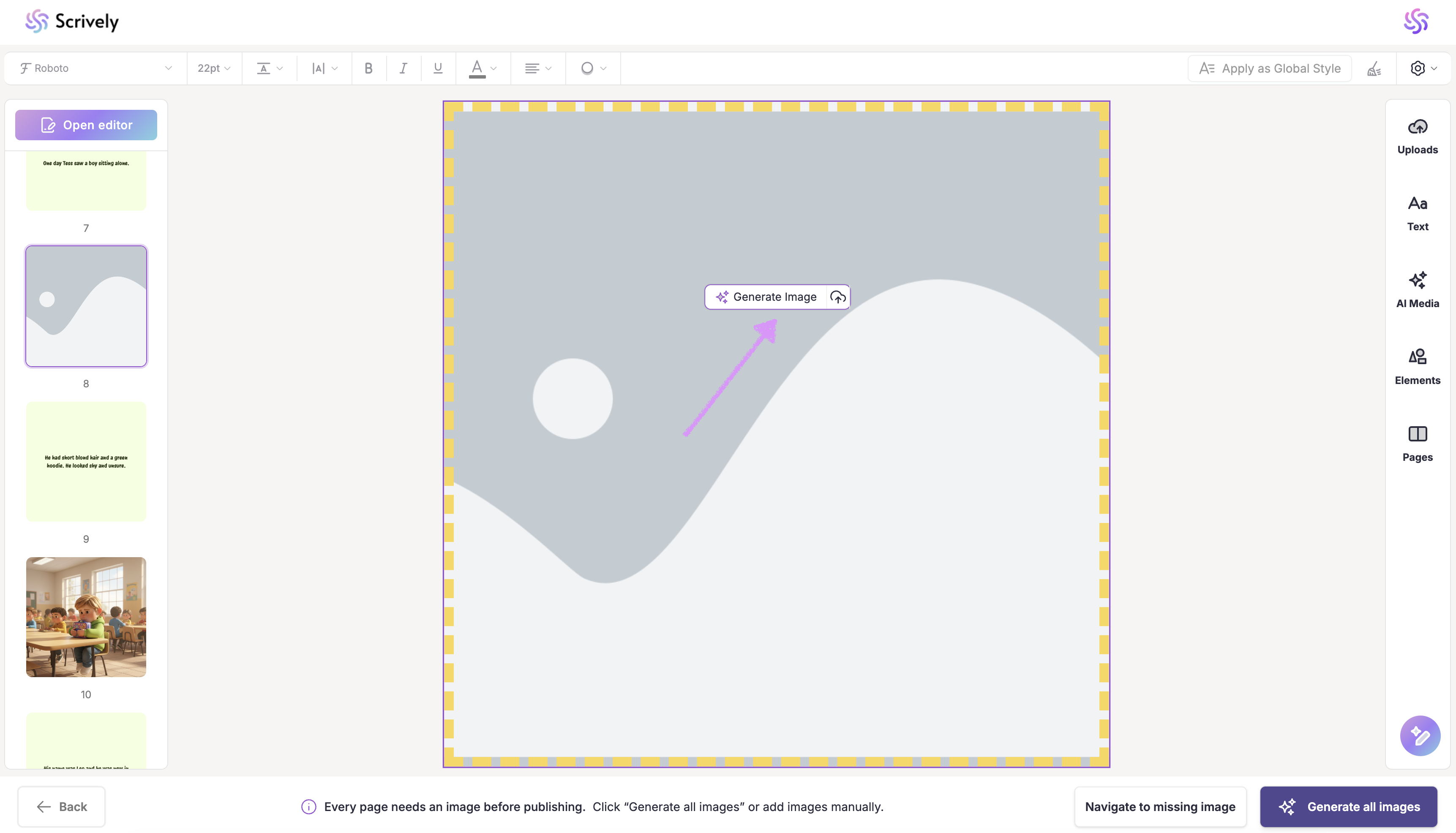Toggle italic formatting
The height and width of the screenshot is (833, 1456).
[404, 69]
